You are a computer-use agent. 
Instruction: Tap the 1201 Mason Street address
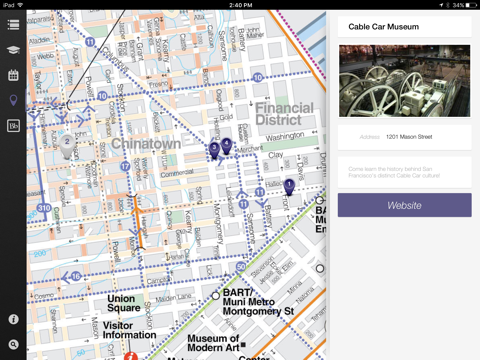coord(409,137)
